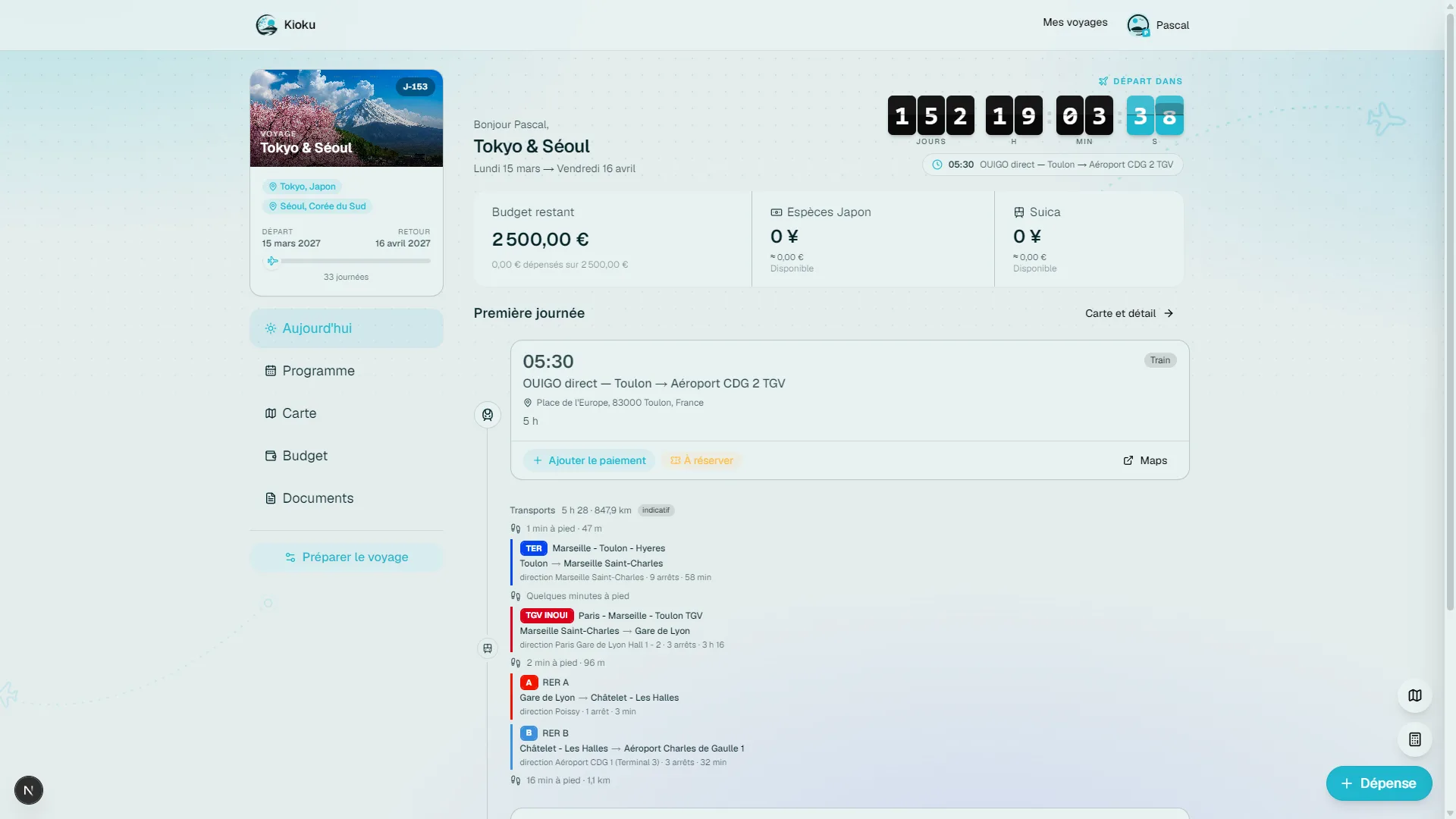Click the Place de l'Europe address text
The height and width of the screenshot is (819, 1456).
(620, 403)
